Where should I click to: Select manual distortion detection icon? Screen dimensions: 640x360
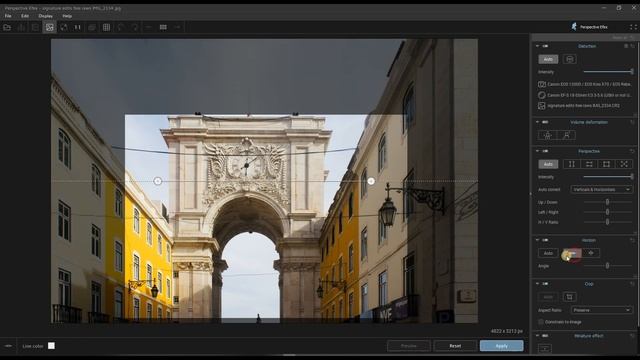(569, 59)
